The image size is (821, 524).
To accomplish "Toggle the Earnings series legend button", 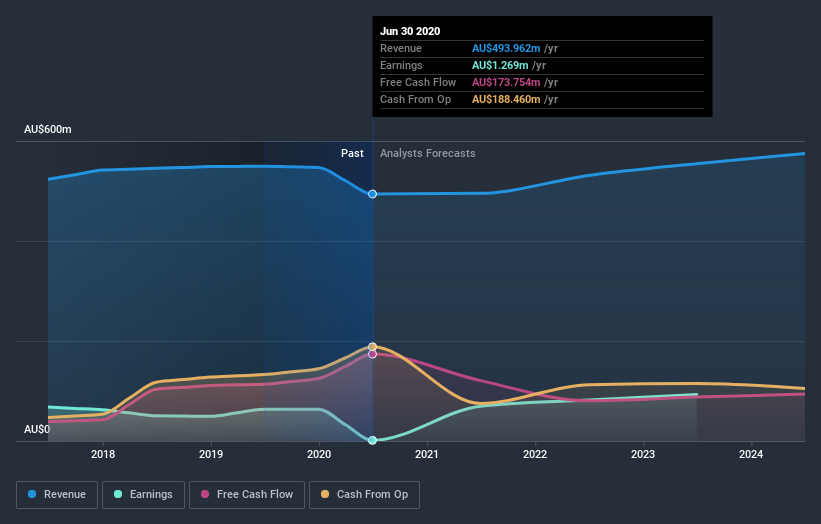I will coord(143,495).
